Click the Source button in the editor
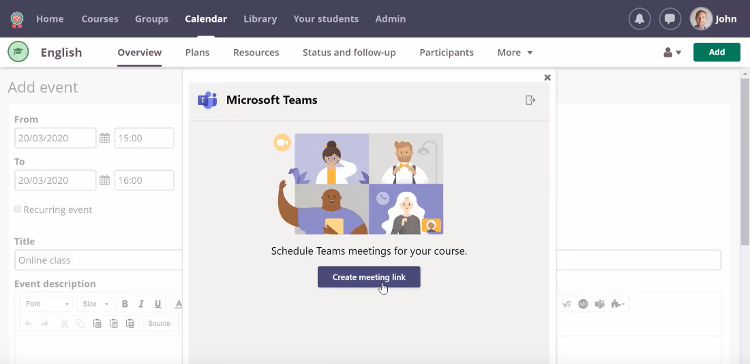This screenshot has height=364, width=750. point(159,324)
